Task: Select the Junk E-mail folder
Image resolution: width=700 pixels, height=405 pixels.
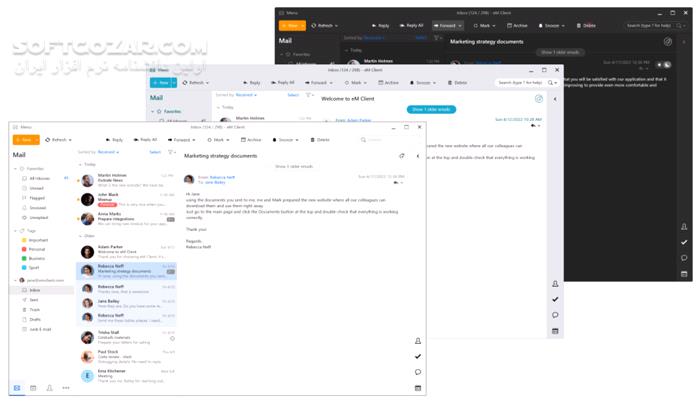Action: pyautogui.click(x=40, y=330)
